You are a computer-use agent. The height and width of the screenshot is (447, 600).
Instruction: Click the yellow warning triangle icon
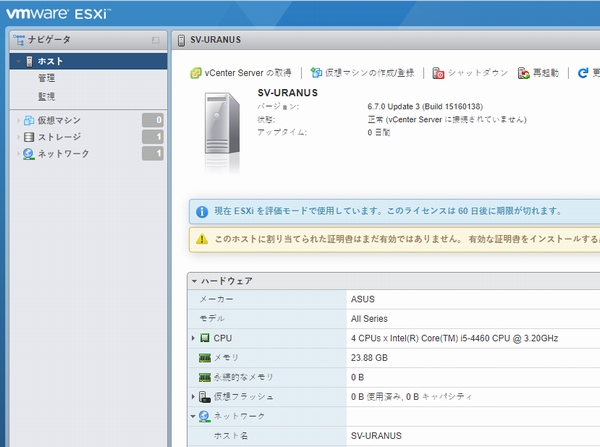click(202, 240)
